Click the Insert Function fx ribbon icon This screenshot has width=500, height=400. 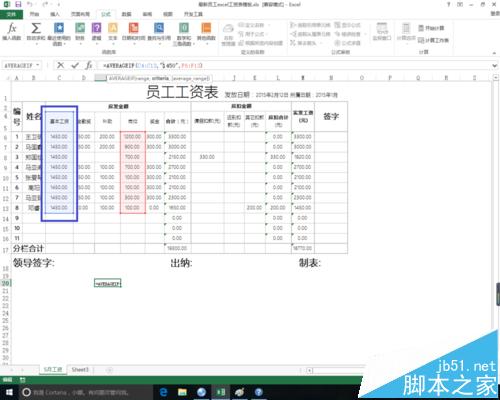(12, 32)
